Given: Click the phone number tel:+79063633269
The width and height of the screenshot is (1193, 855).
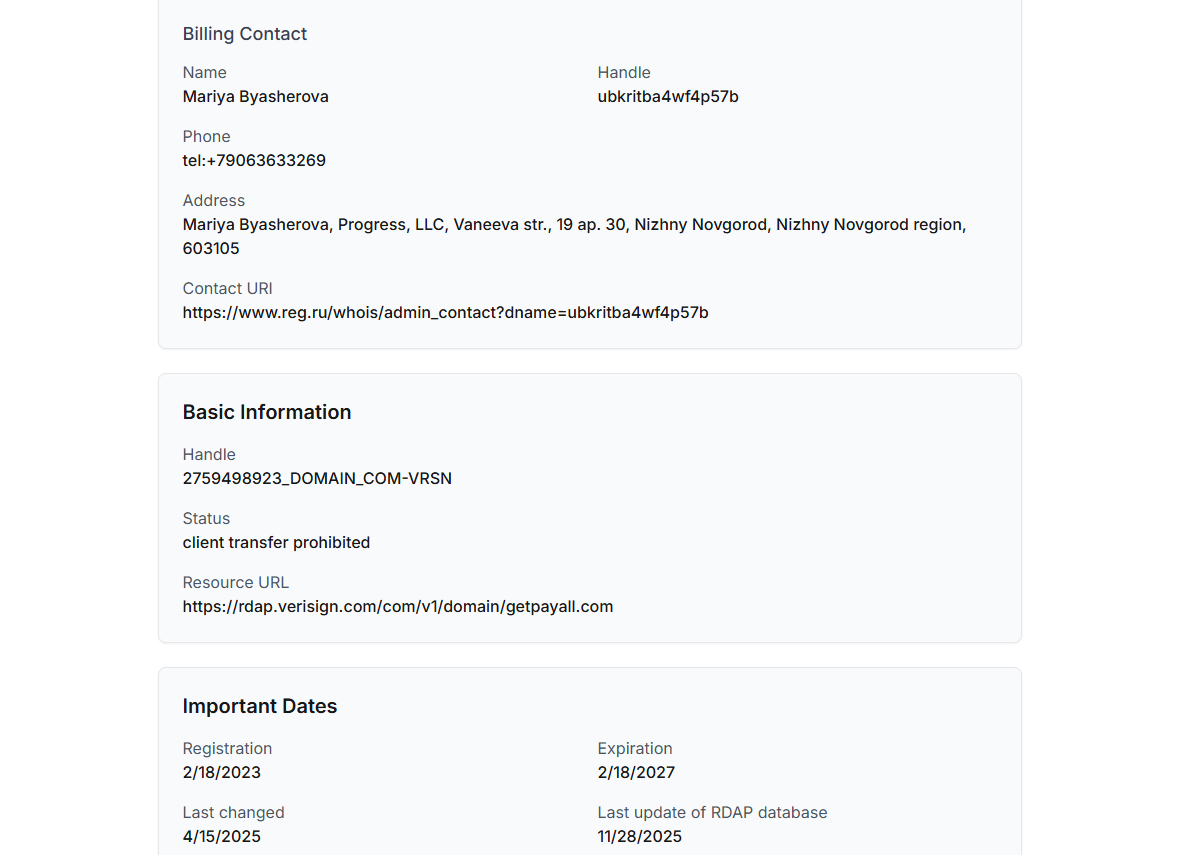Looking at the screenshot, I should [254, 161].
